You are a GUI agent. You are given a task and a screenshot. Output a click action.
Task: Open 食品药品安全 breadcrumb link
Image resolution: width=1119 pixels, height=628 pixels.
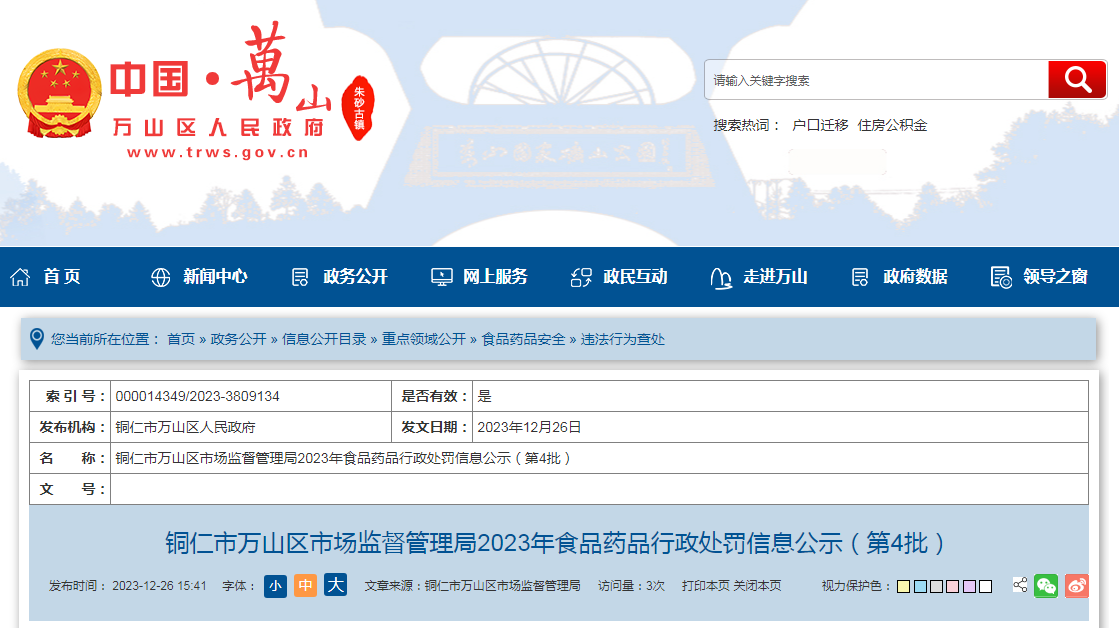click(x=523, y=339)
